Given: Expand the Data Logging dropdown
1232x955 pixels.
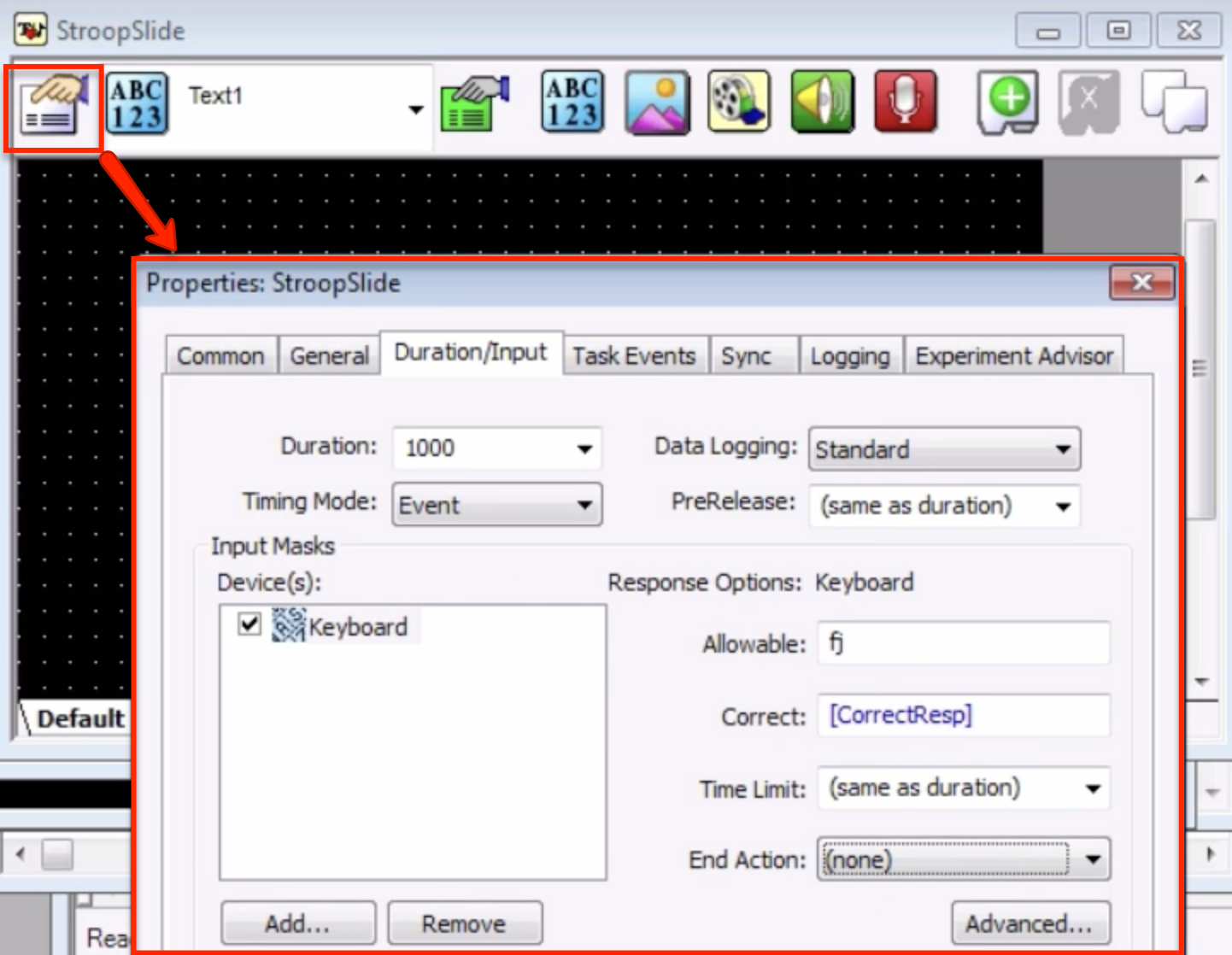Looking at the screenshot, I should pos(1063,449).
